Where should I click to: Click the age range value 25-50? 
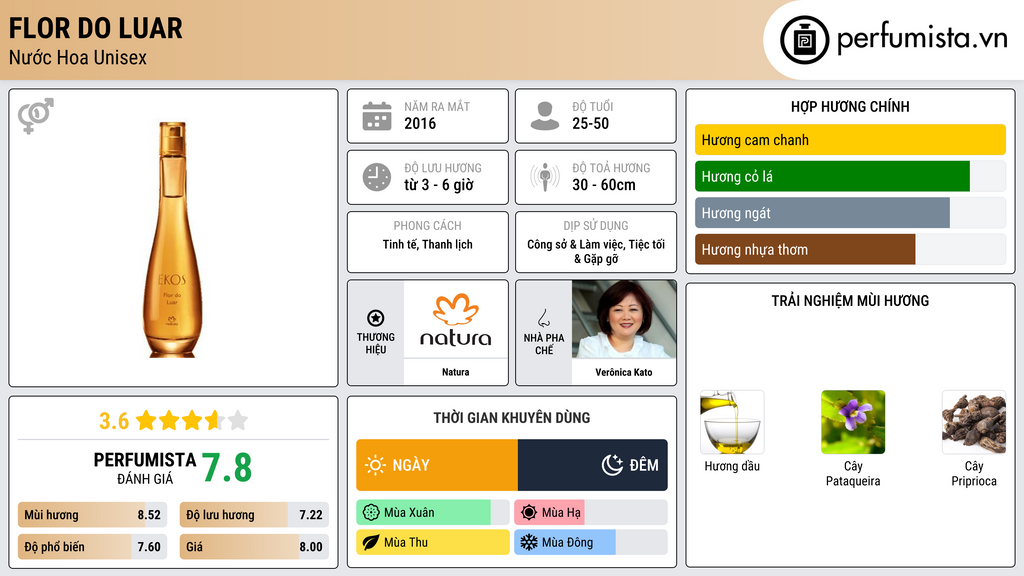coord(590,123)
